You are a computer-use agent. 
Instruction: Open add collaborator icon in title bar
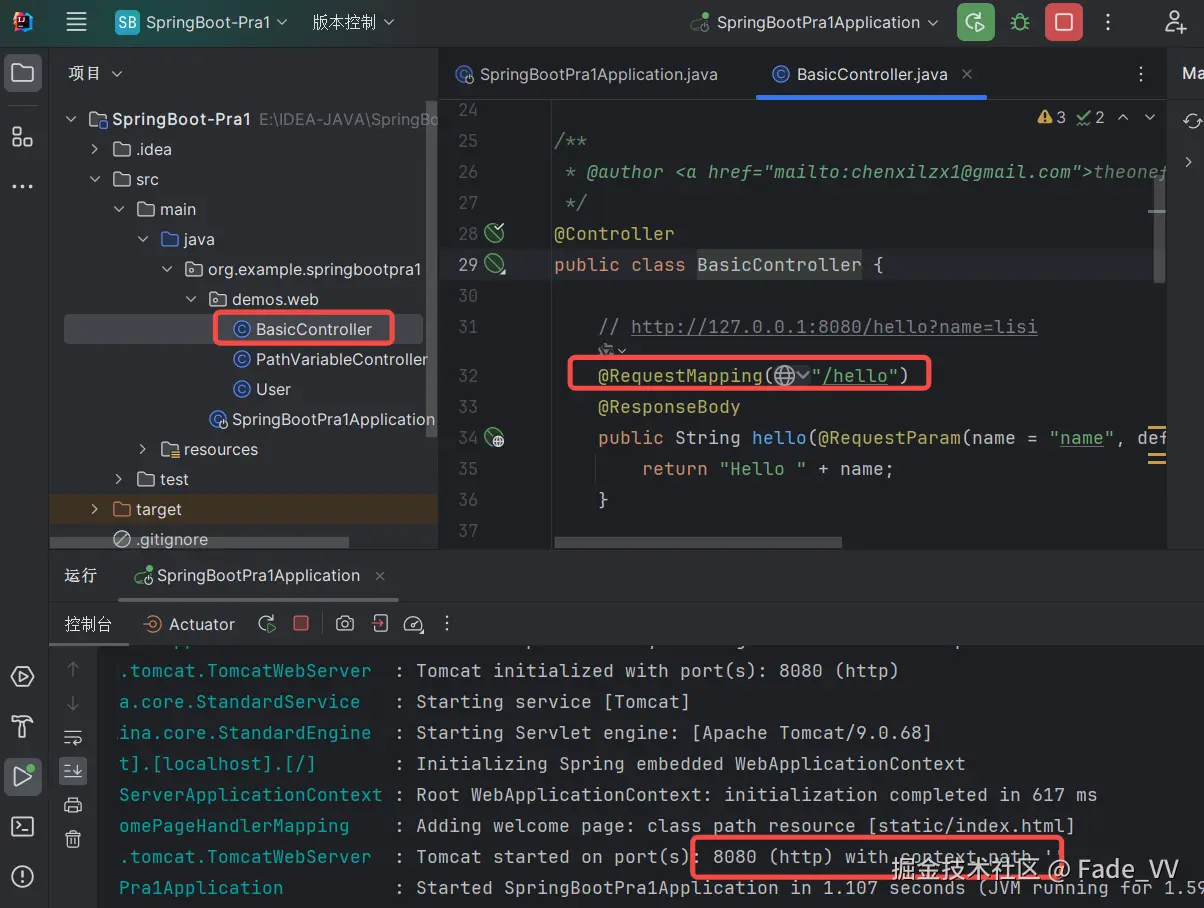pyautogui.click(x=1176, y=22)
